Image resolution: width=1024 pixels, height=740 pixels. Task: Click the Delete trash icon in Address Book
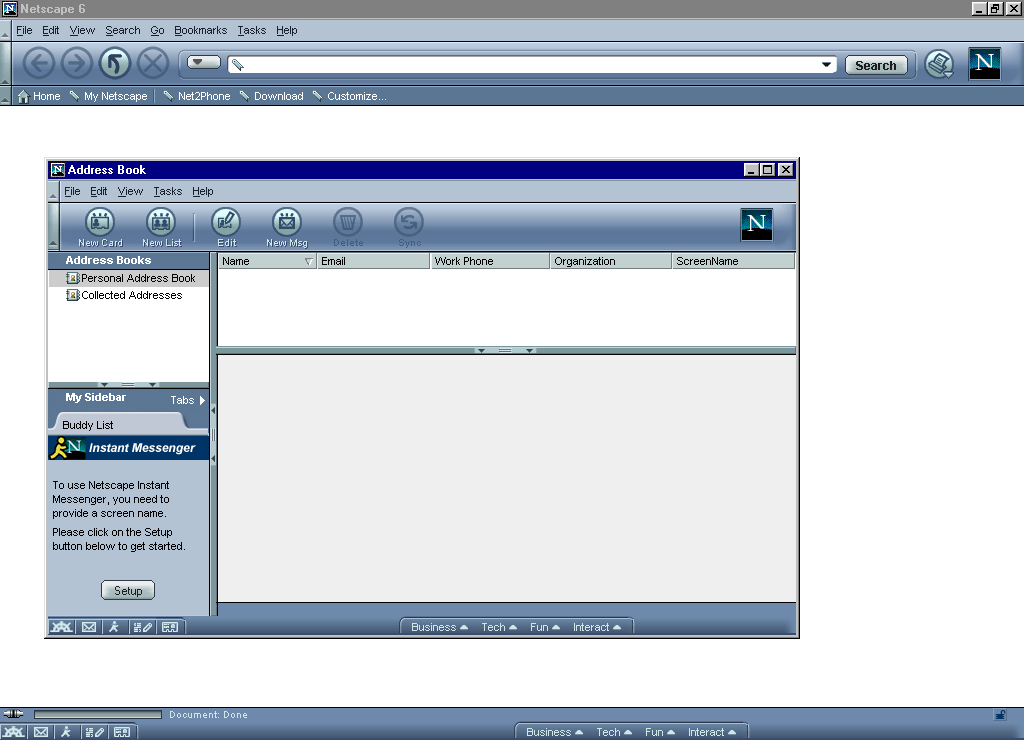(348, 228)
